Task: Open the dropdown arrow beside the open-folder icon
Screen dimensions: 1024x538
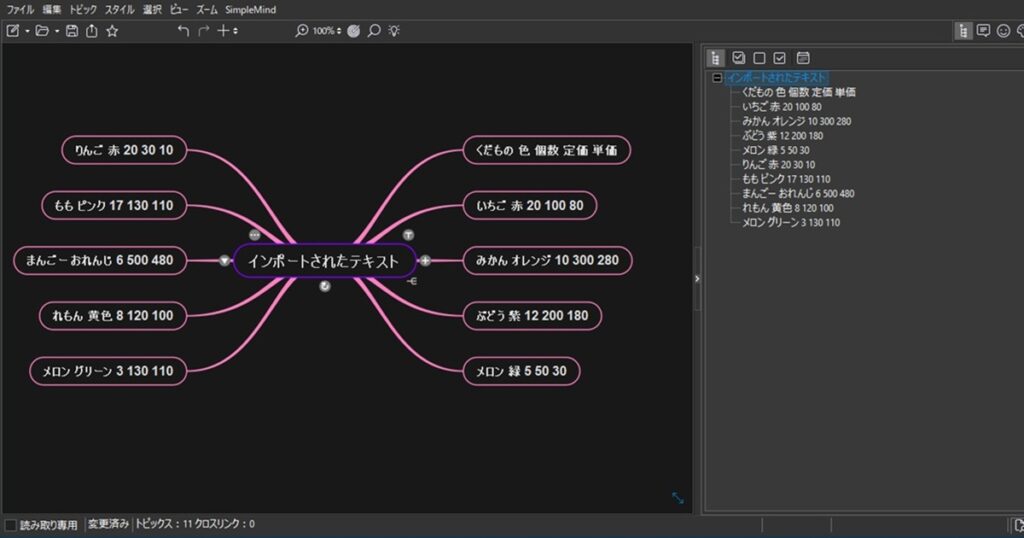Action: coord(57,31)
